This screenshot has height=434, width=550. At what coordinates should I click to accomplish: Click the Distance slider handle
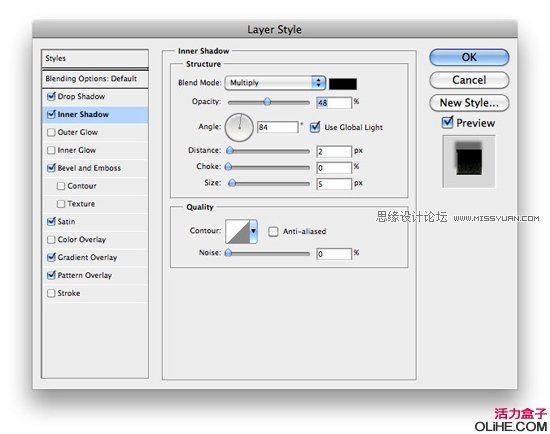click(230, 151)
